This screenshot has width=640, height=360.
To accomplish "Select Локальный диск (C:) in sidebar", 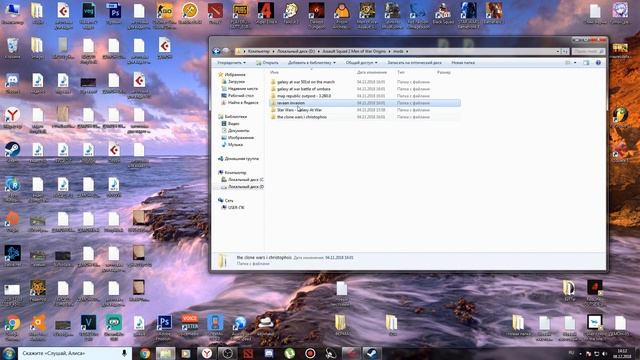I will click(245, 180).
